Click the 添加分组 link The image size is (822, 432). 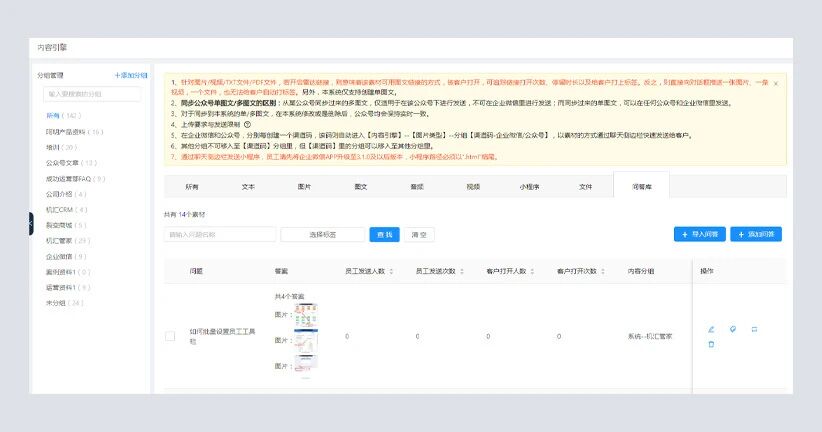click(x=130, y=75)
